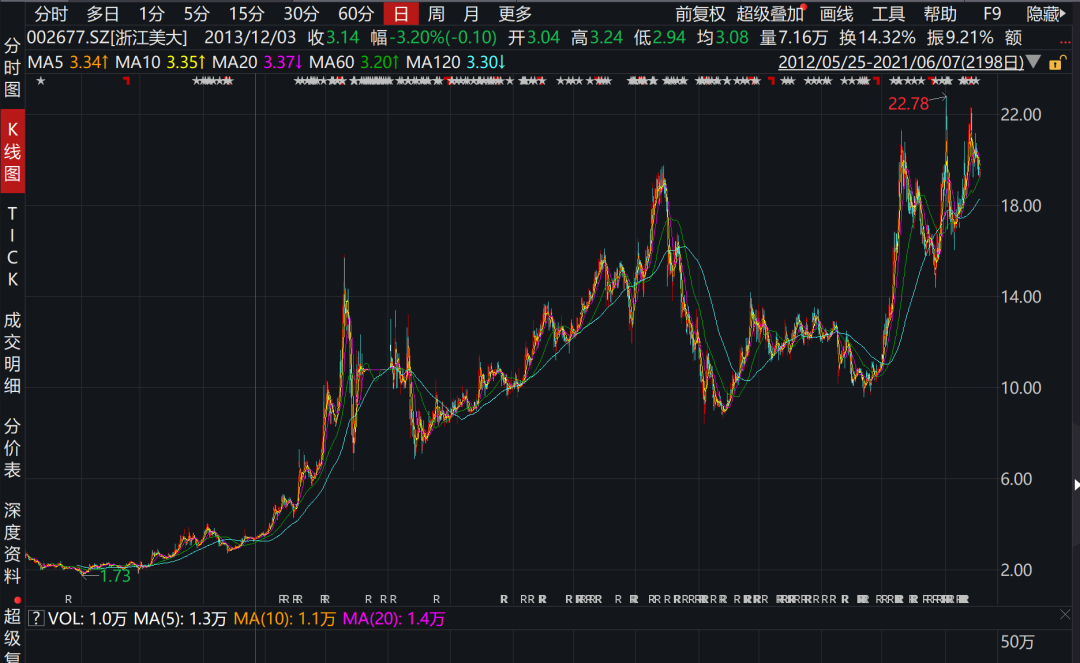Click the 振9.21% amplitude value
The height and width of the screenshot is (663, 1080).
point(959,38)
